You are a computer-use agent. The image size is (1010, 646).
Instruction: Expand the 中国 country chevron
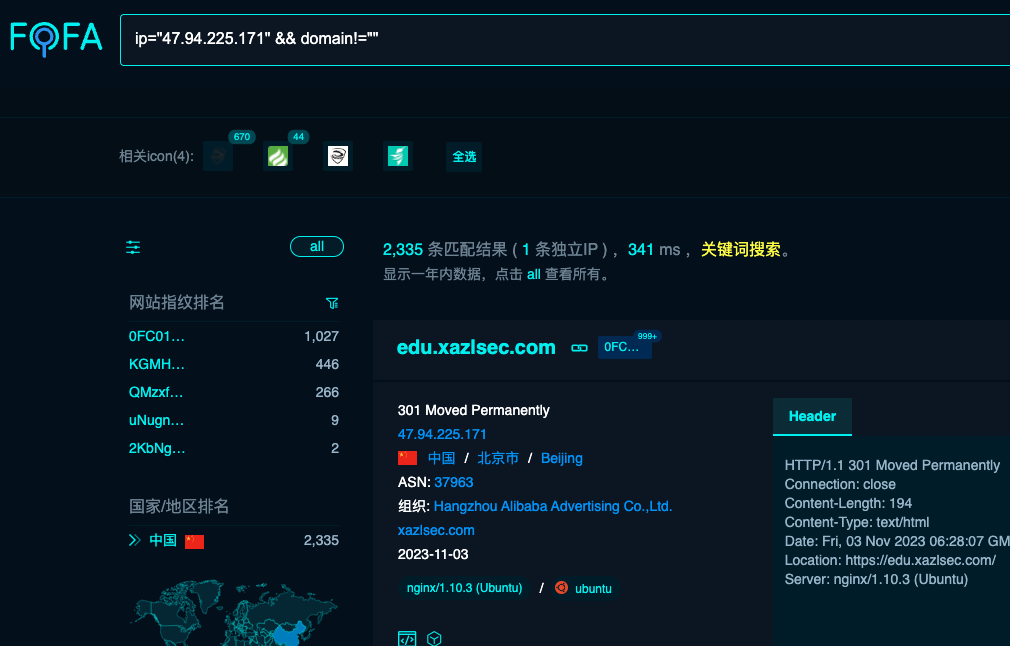pos(135,540)
